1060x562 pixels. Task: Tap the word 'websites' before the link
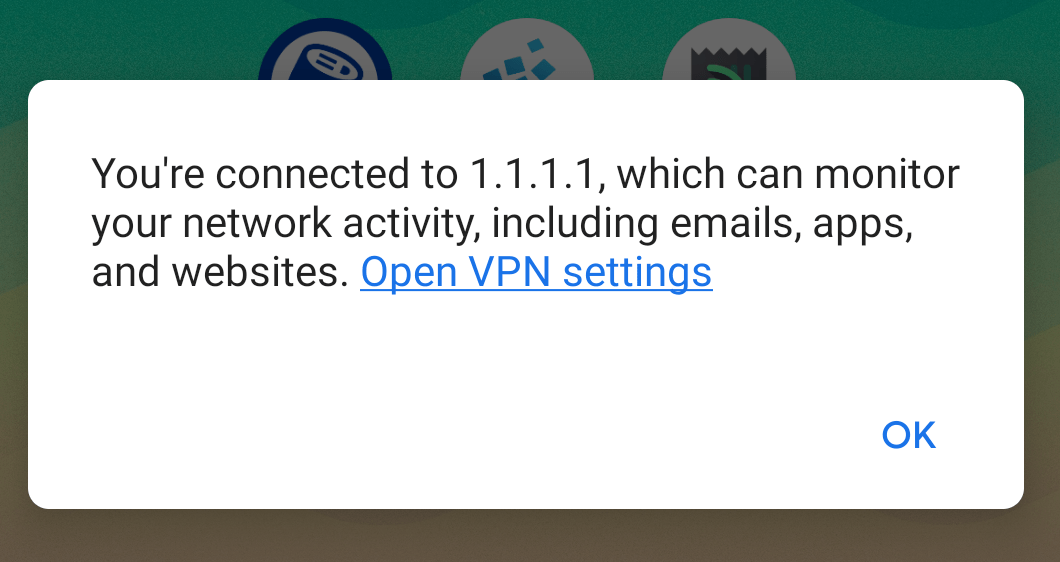coord(260,272)
